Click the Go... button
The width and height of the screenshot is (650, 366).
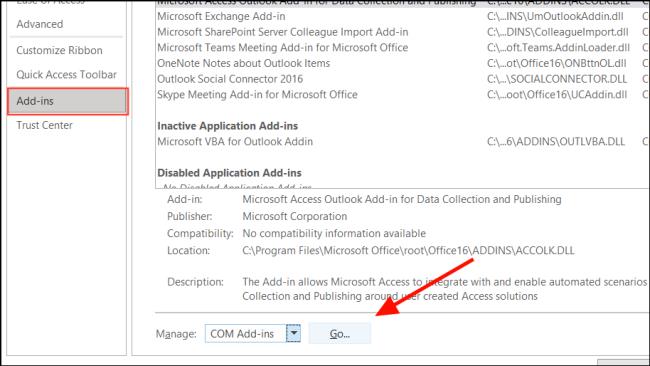coord(340,334)
